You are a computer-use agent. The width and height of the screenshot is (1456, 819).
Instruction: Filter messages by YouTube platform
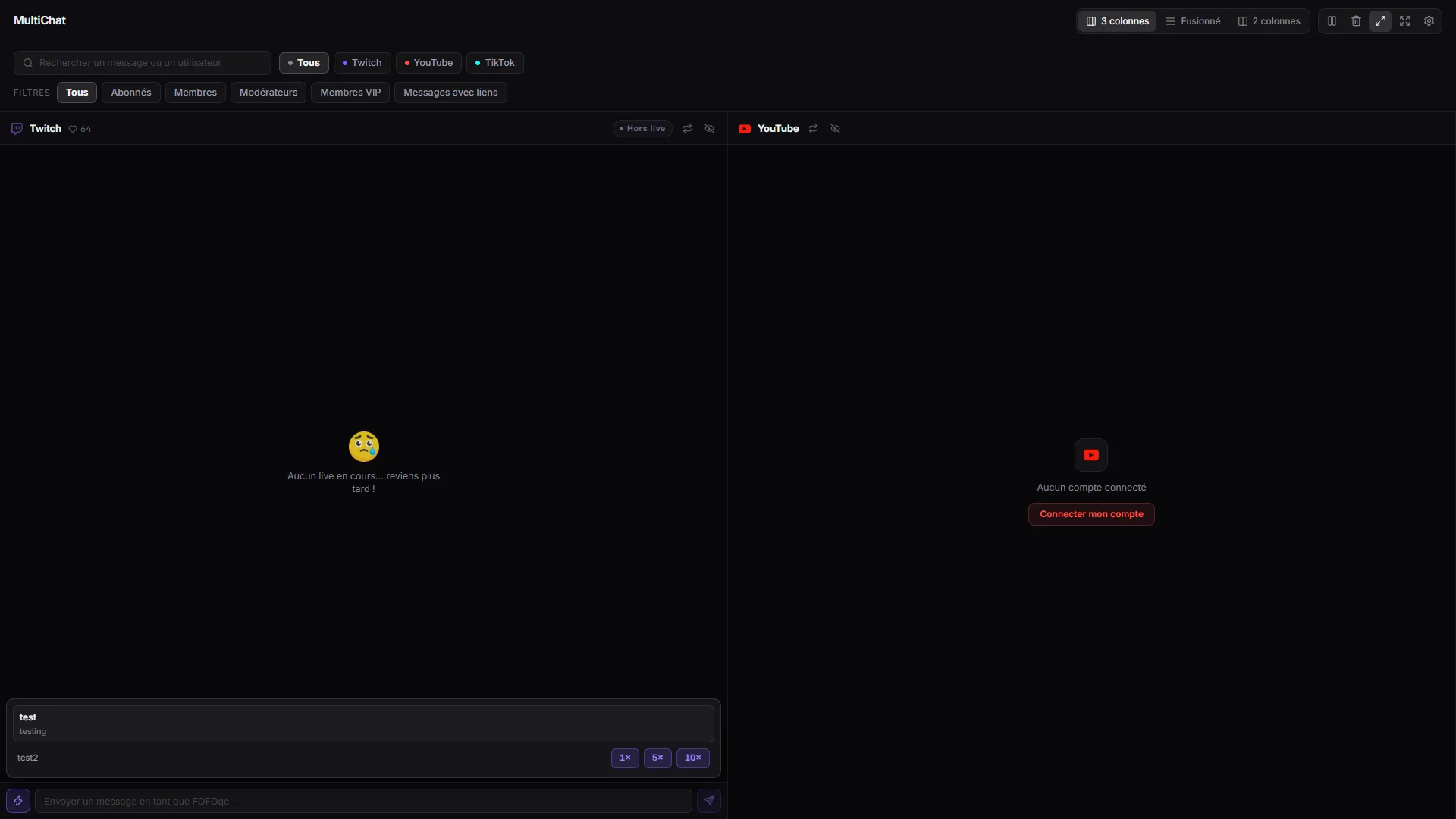[428, 63]
